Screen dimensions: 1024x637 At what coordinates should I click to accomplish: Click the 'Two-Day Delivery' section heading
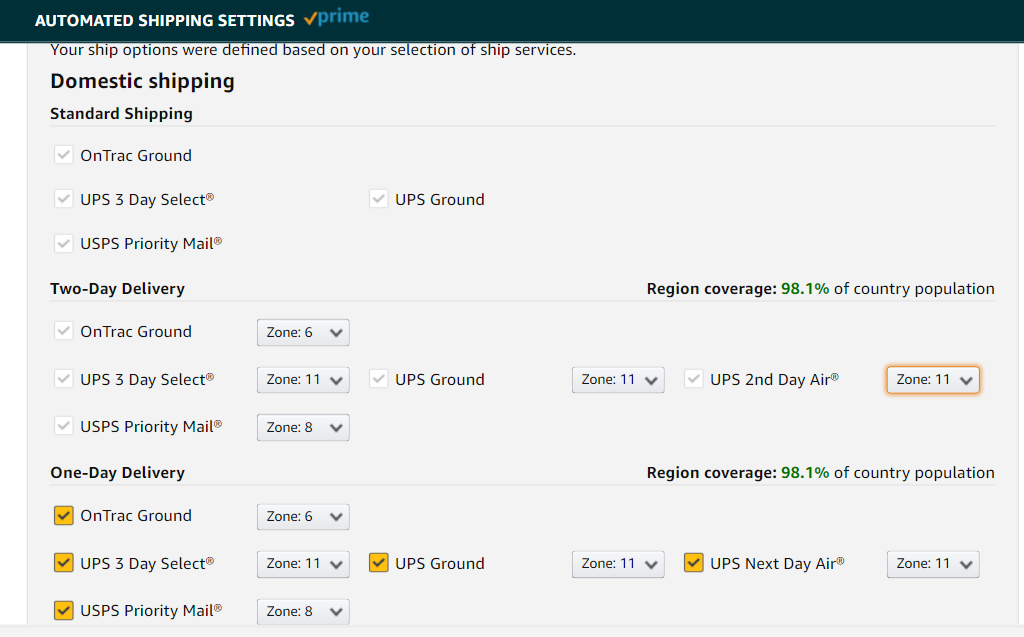pos(118,289)
